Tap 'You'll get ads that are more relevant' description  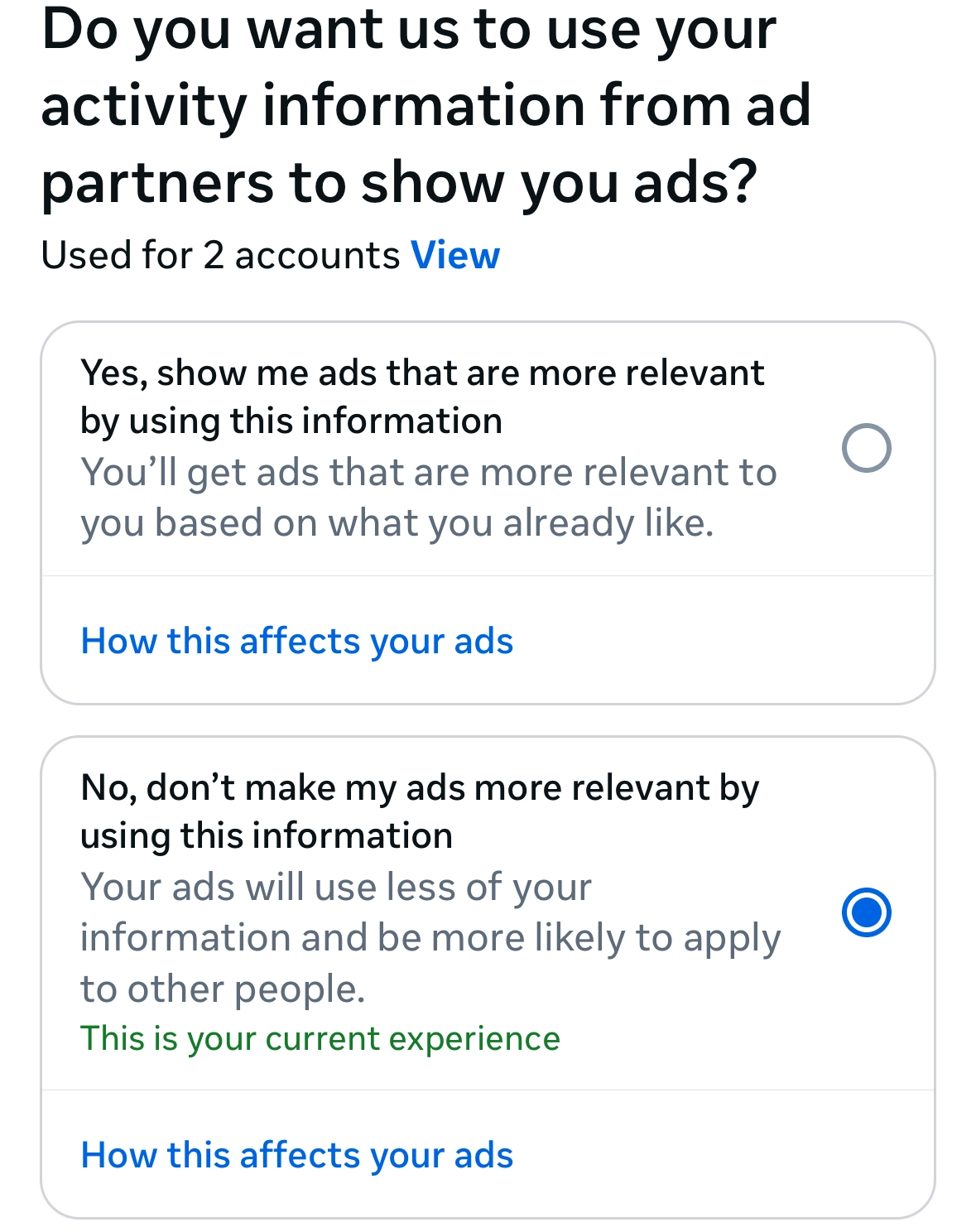click(x=428, y=473)
